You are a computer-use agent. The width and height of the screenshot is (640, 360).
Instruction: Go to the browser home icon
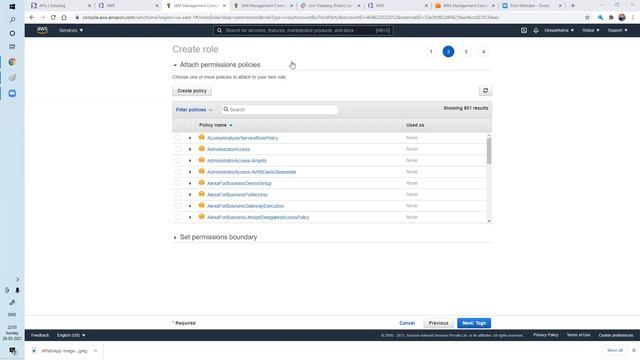tap(64, 18)
